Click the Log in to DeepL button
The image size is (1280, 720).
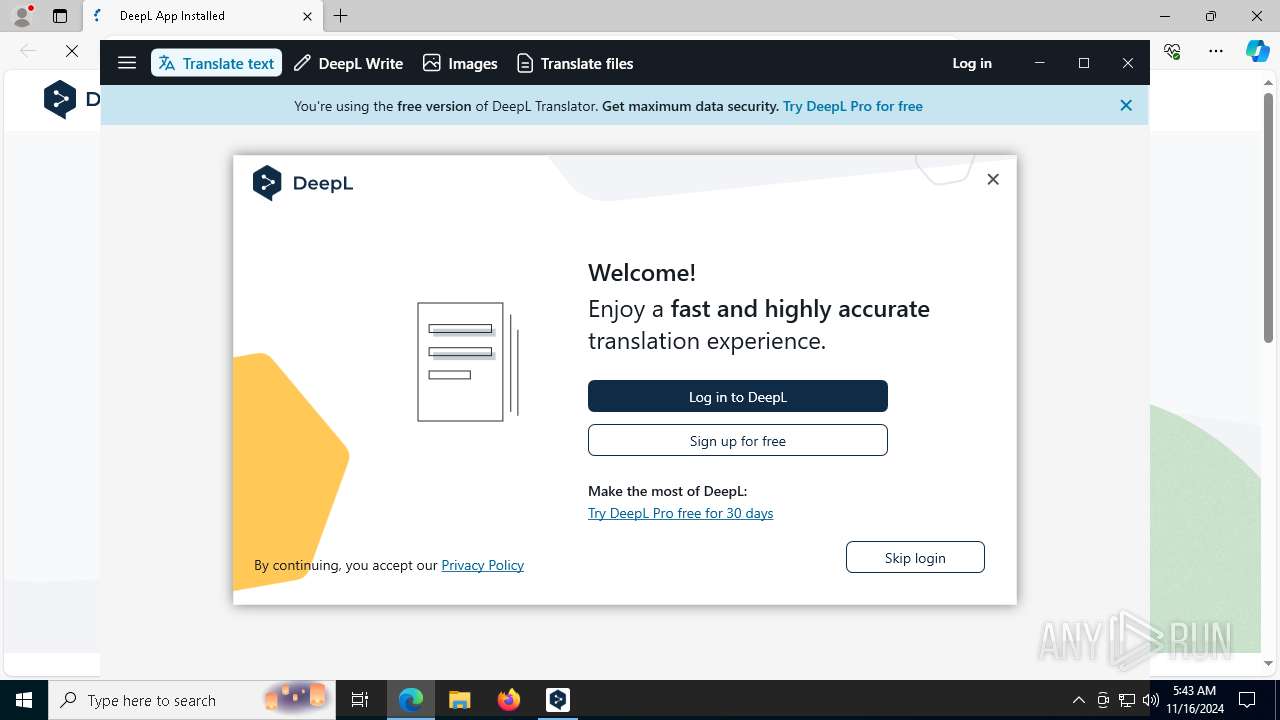738,396
